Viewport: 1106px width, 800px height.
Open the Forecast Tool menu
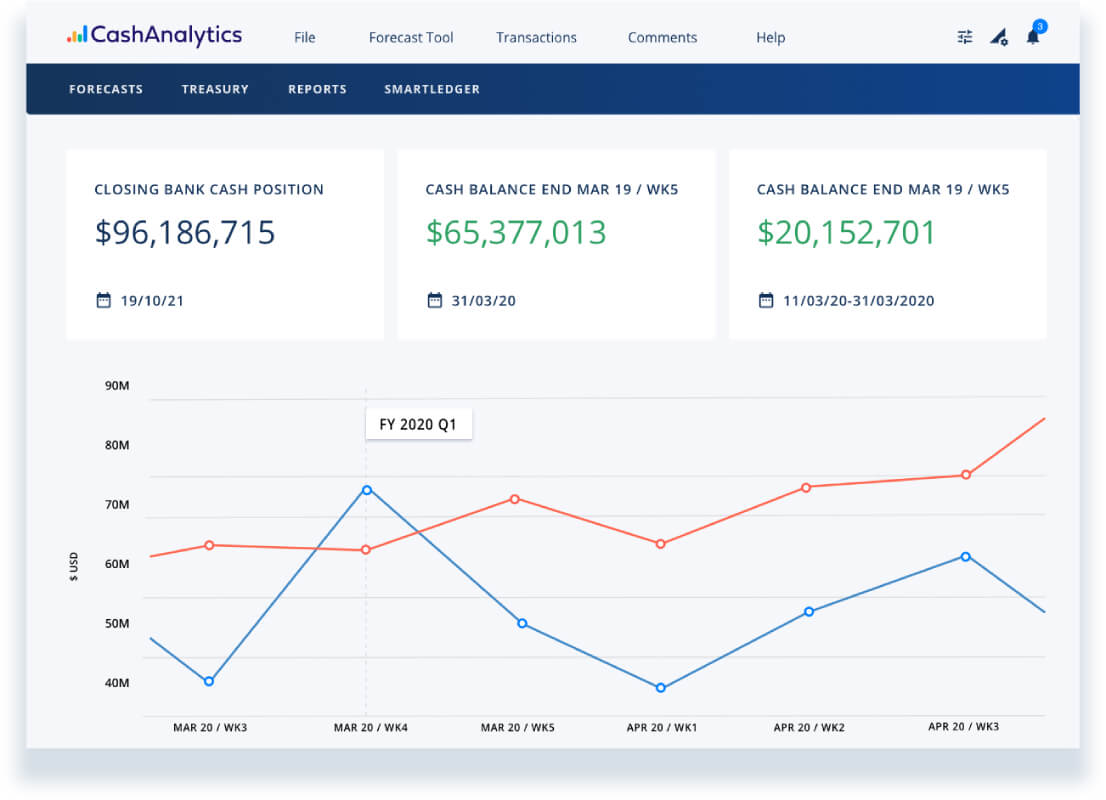click(x=411, y=37)
